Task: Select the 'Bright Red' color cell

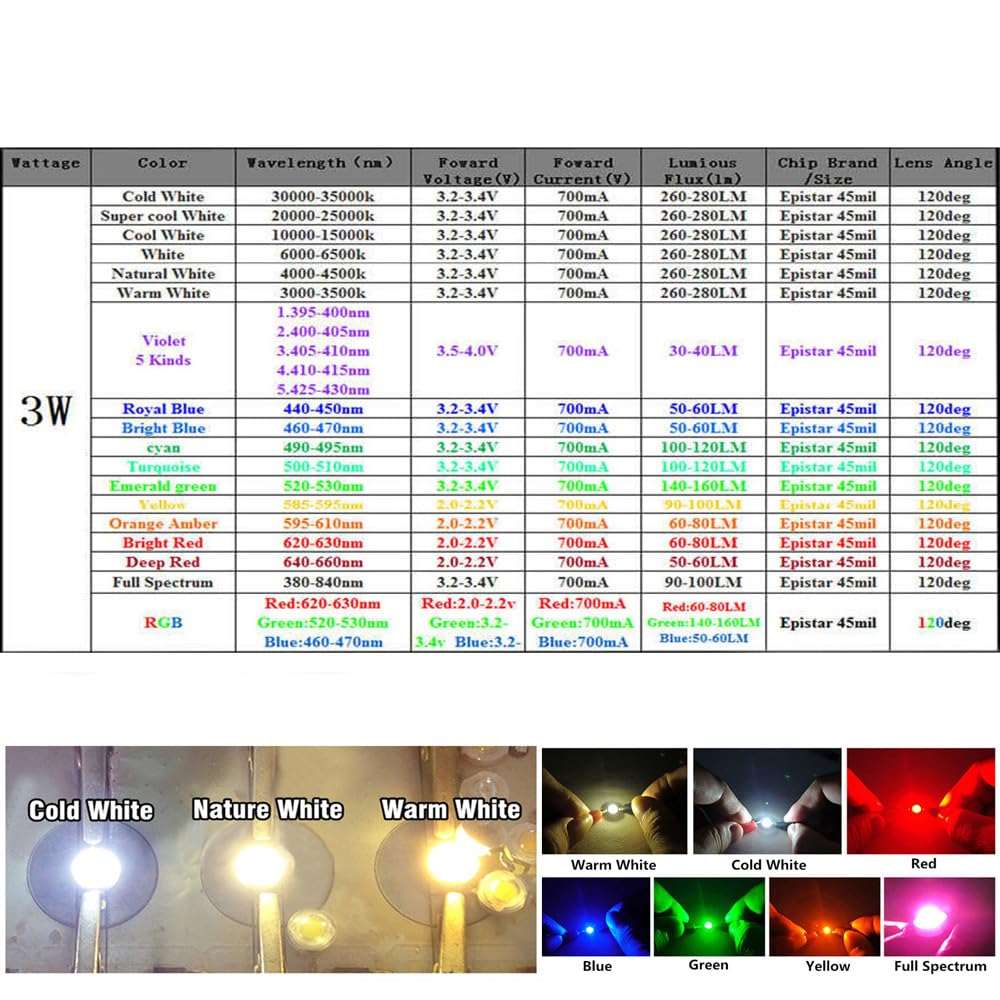Action: point(163,543)
